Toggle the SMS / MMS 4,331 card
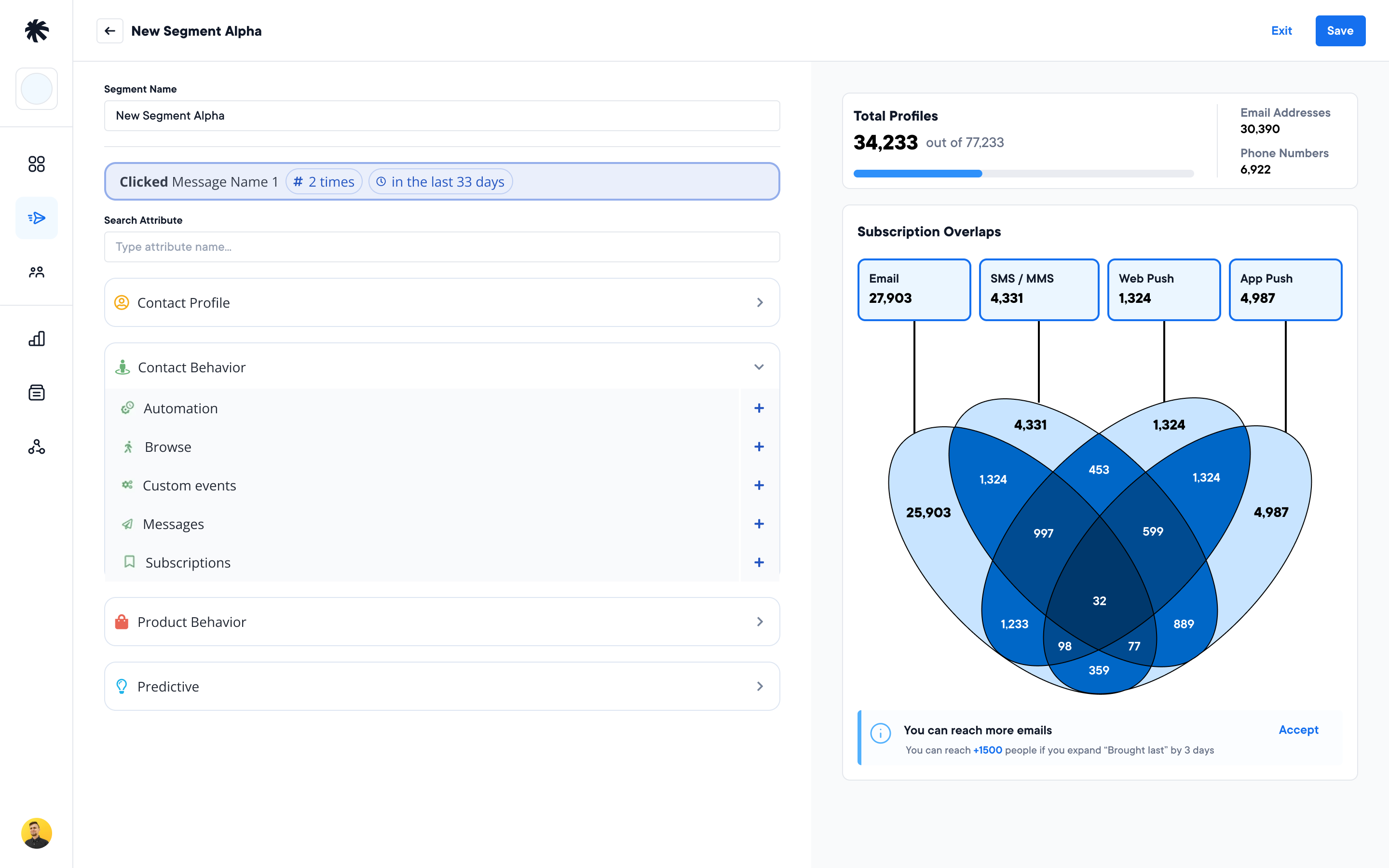1389x868 pixels. click(1039, 289)
